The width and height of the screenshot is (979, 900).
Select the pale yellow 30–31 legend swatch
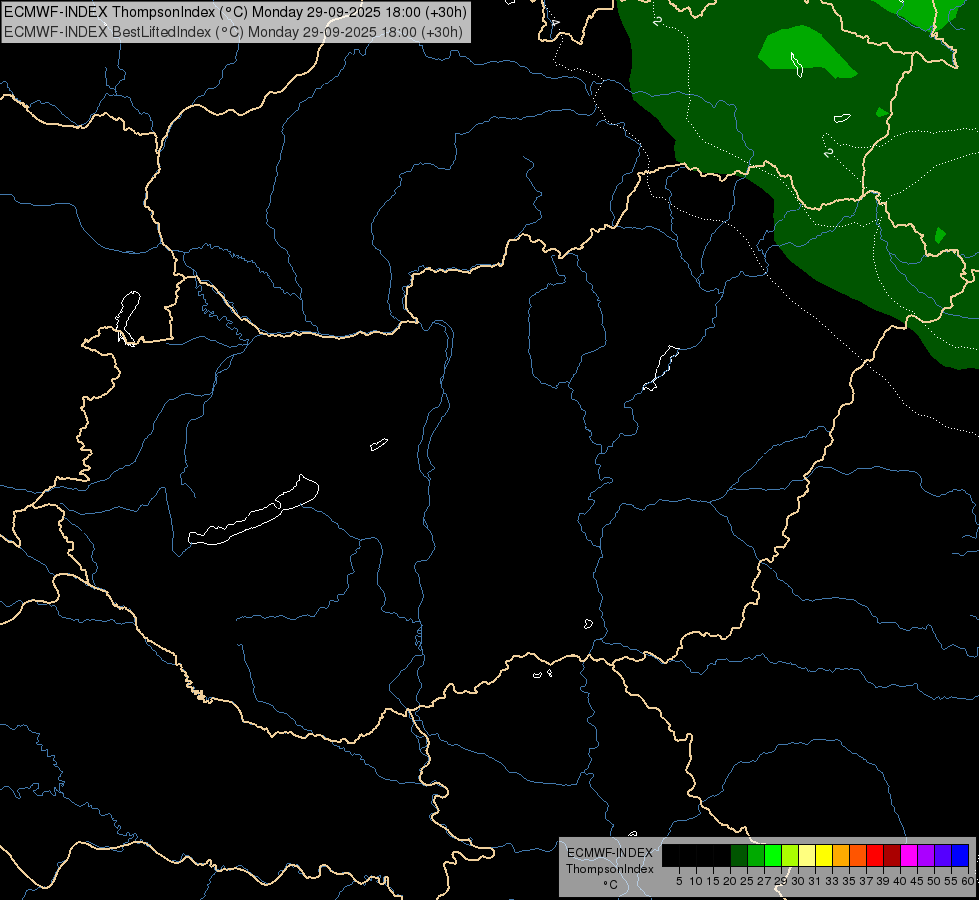(x=807, y=855)
